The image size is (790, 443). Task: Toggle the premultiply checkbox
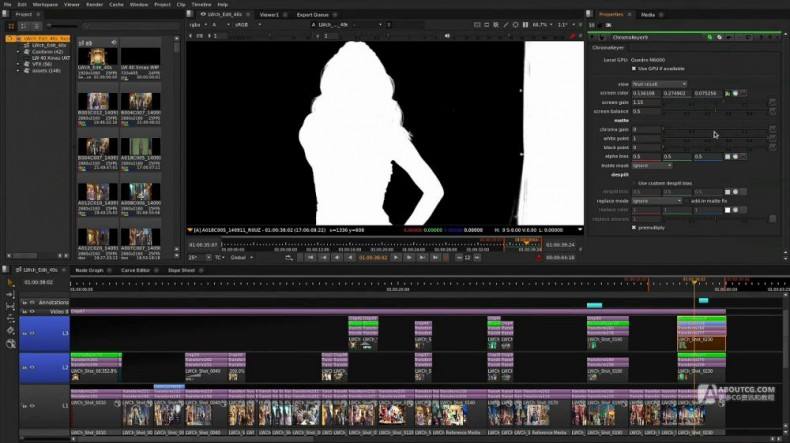click(634, 227)
